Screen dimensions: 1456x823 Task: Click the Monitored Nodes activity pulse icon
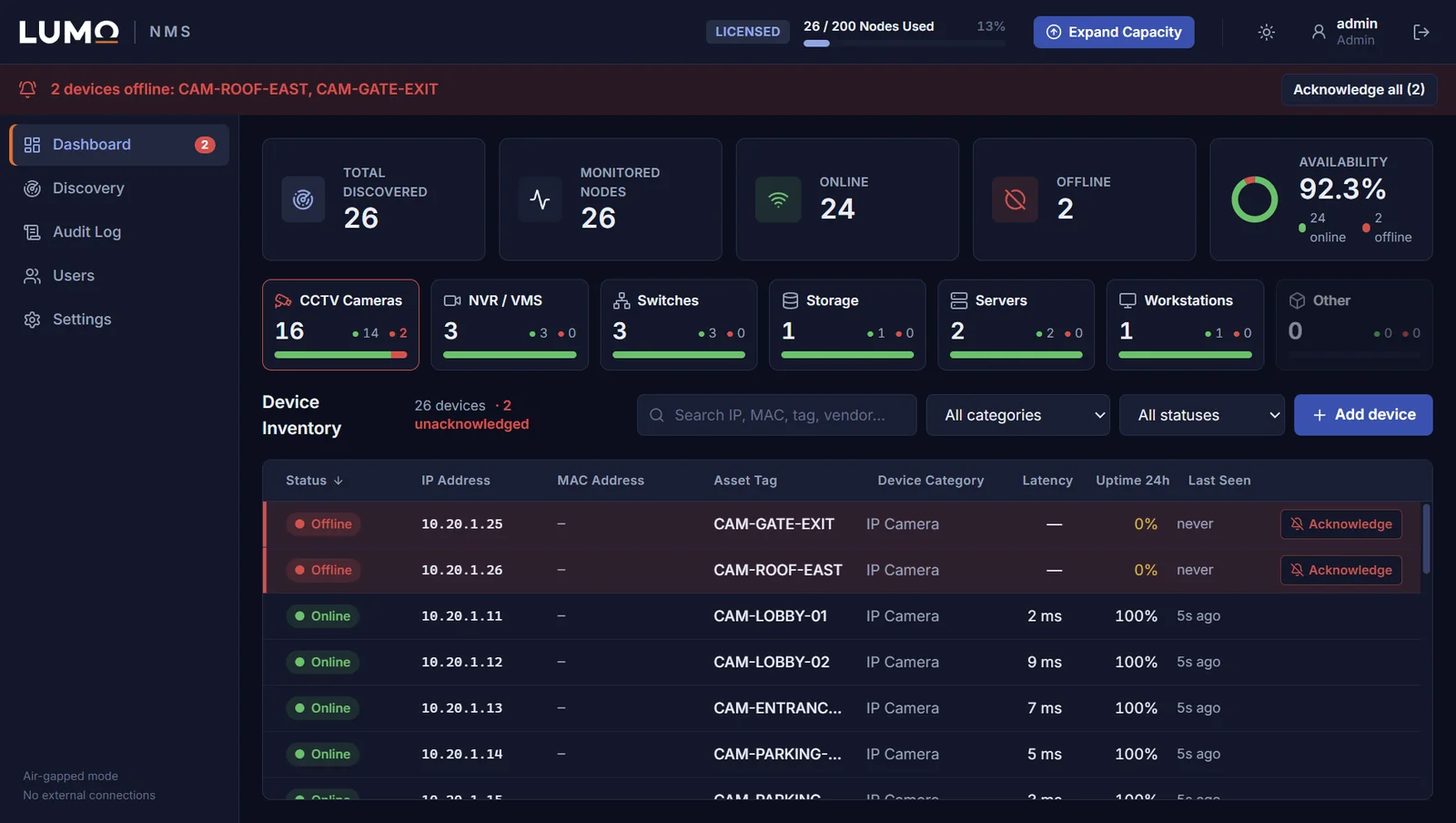point(540,199)
